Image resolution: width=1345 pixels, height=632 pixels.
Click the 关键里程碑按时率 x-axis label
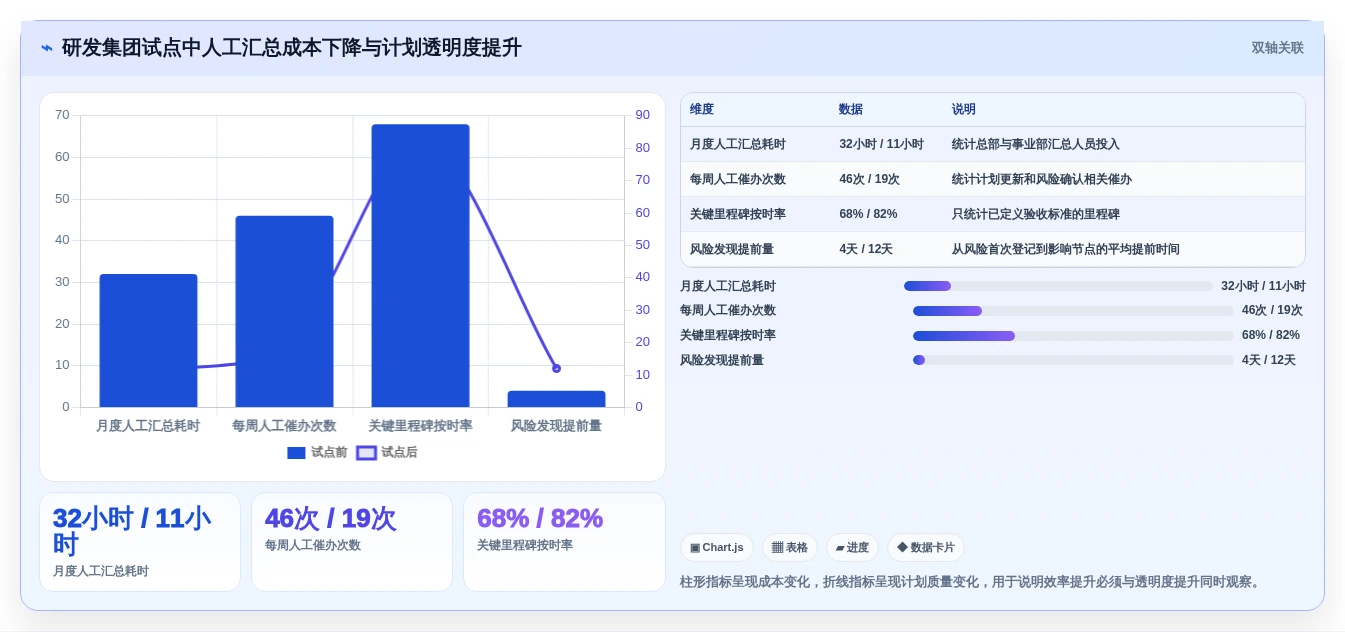tap(420, 426)
